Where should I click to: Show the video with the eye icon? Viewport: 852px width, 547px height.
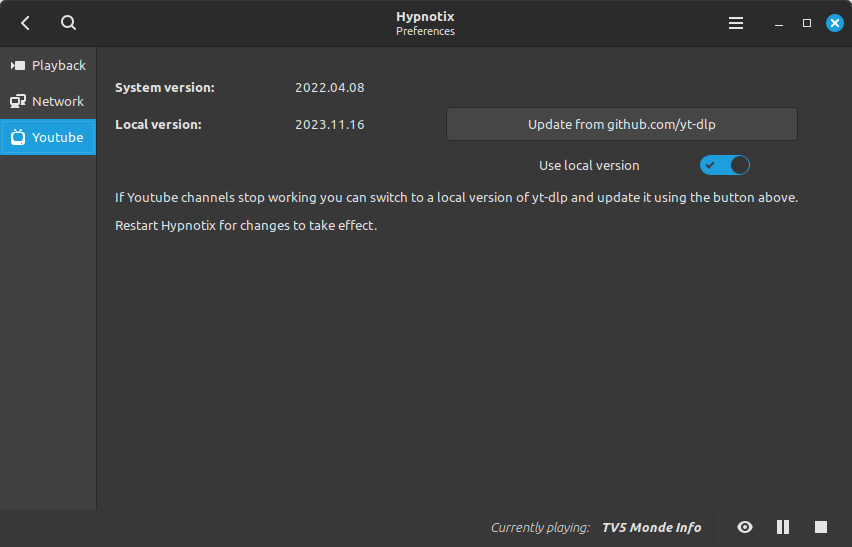745,527
